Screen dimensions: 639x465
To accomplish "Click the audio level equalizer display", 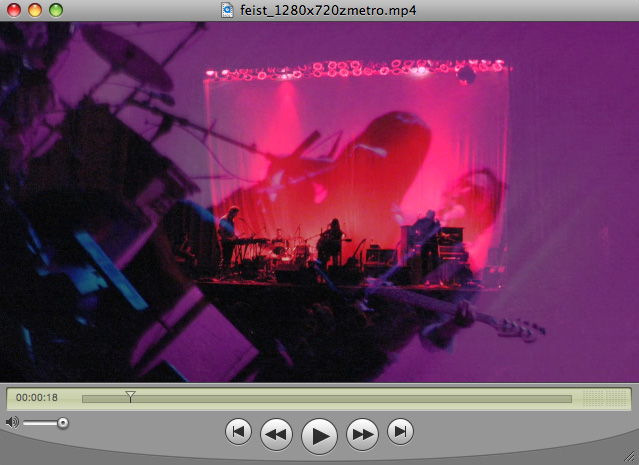I will click(x=604, y=398).
